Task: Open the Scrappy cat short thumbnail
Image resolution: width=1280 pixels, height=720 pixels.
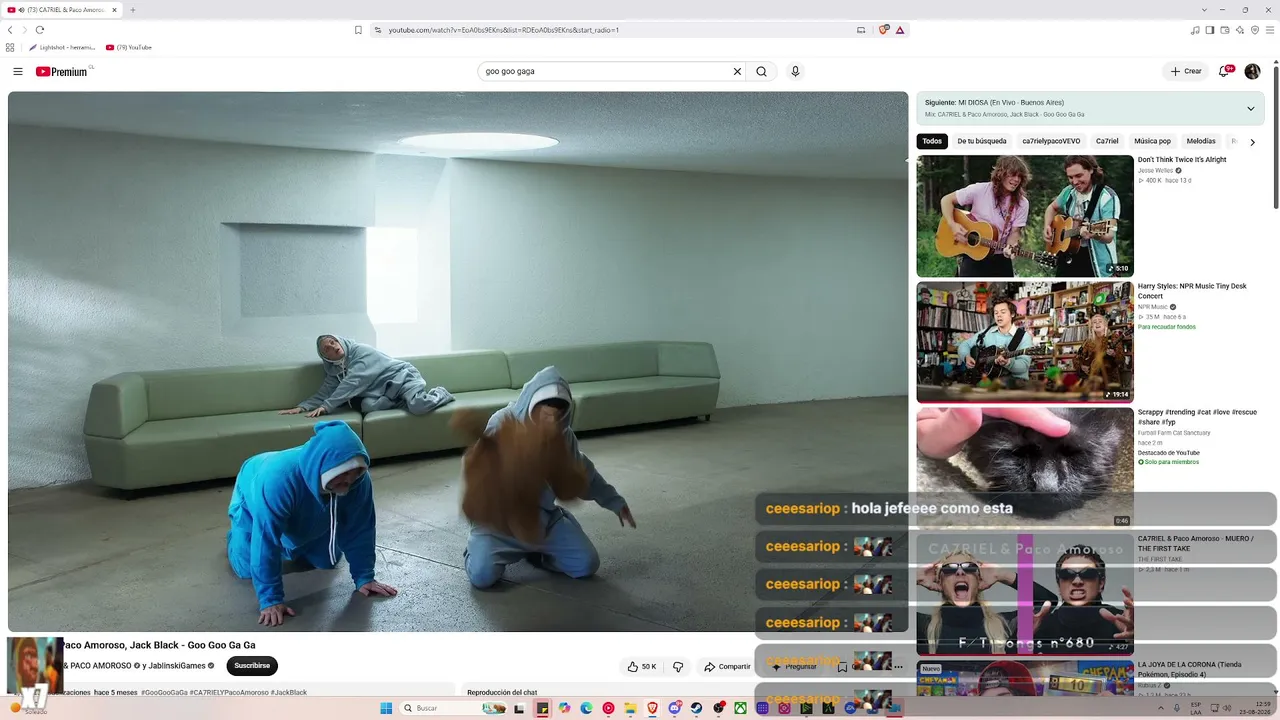Action: (1025, 467)
